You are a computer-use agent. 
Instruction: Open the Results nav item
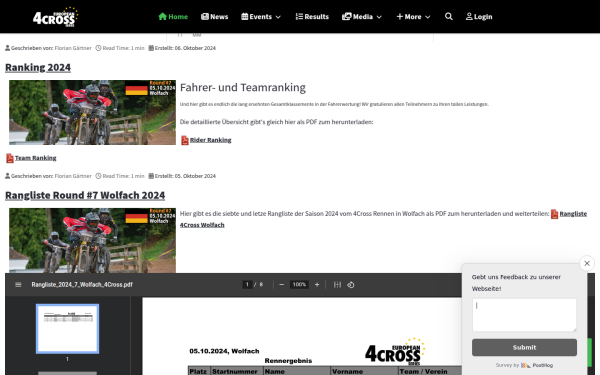[x=312, y=17]
